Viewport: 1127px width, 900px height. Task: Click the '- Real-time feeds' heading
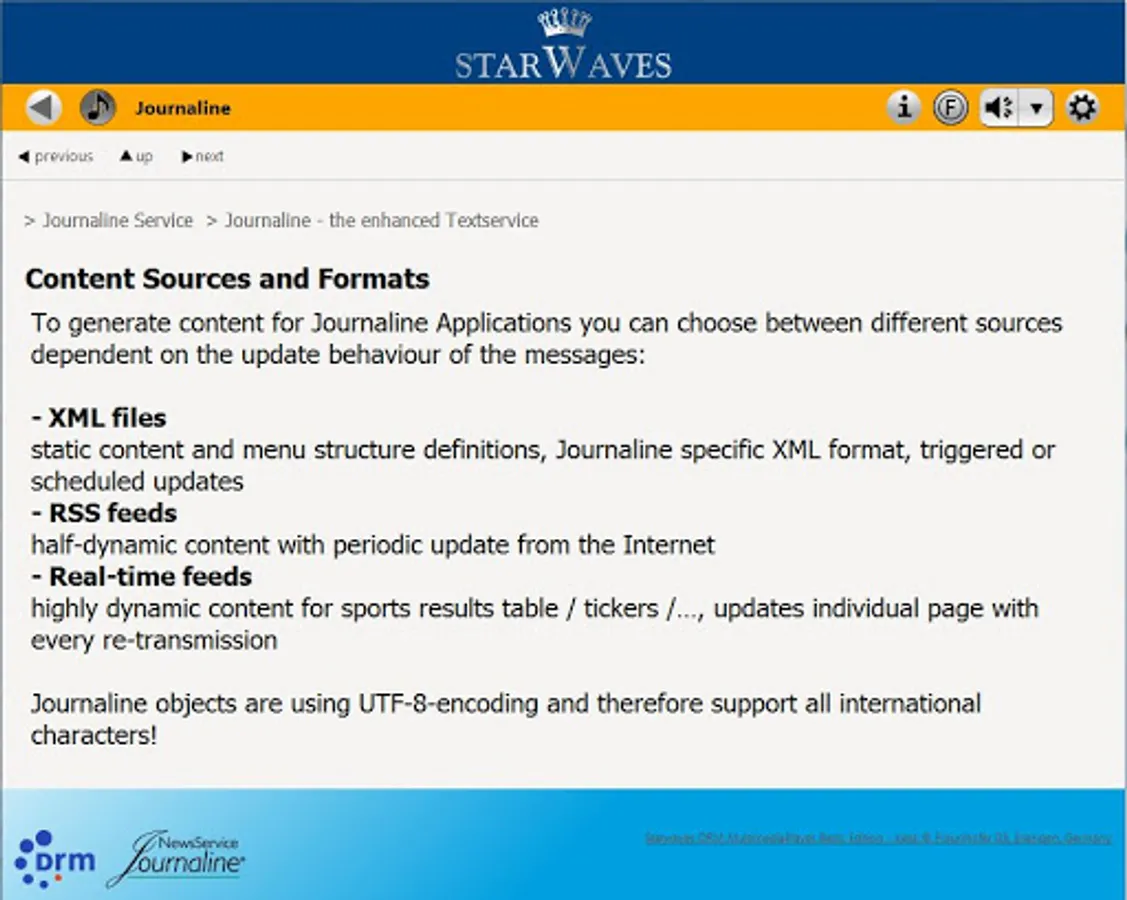(141, 577)
